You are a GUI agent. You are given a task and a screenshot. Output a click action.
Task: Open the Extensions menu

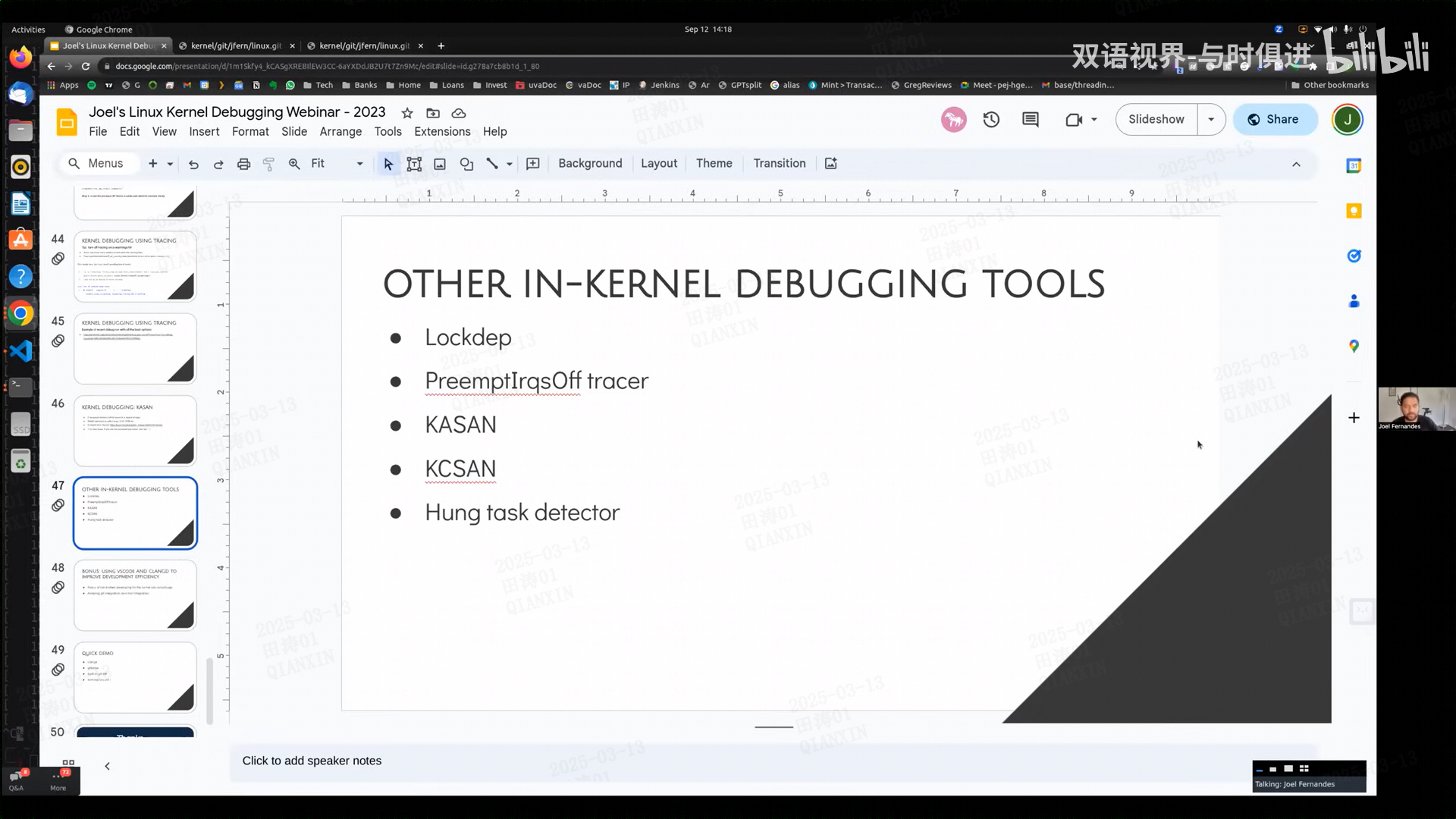tap(442, 132)
